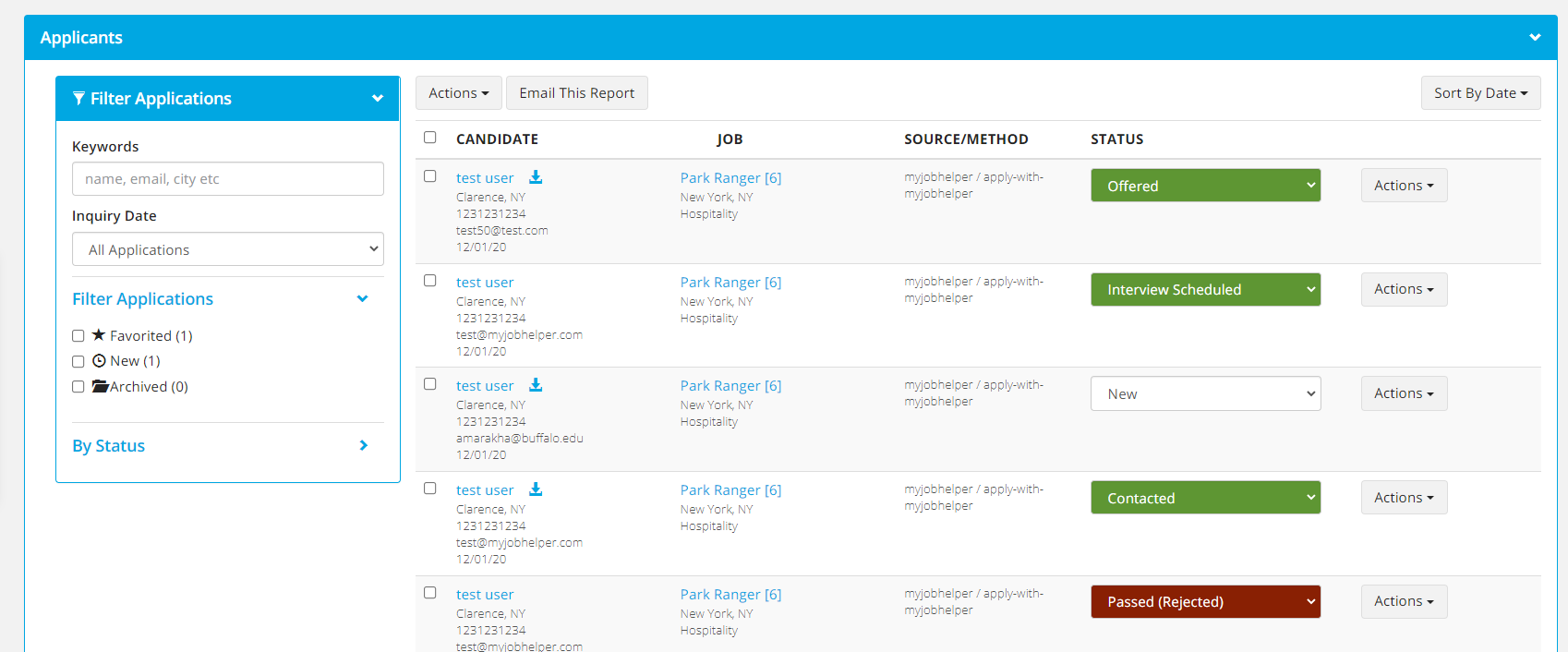
Task: Tick checkbox for Passed (Rejected) applicant
Action: (430, 593)
